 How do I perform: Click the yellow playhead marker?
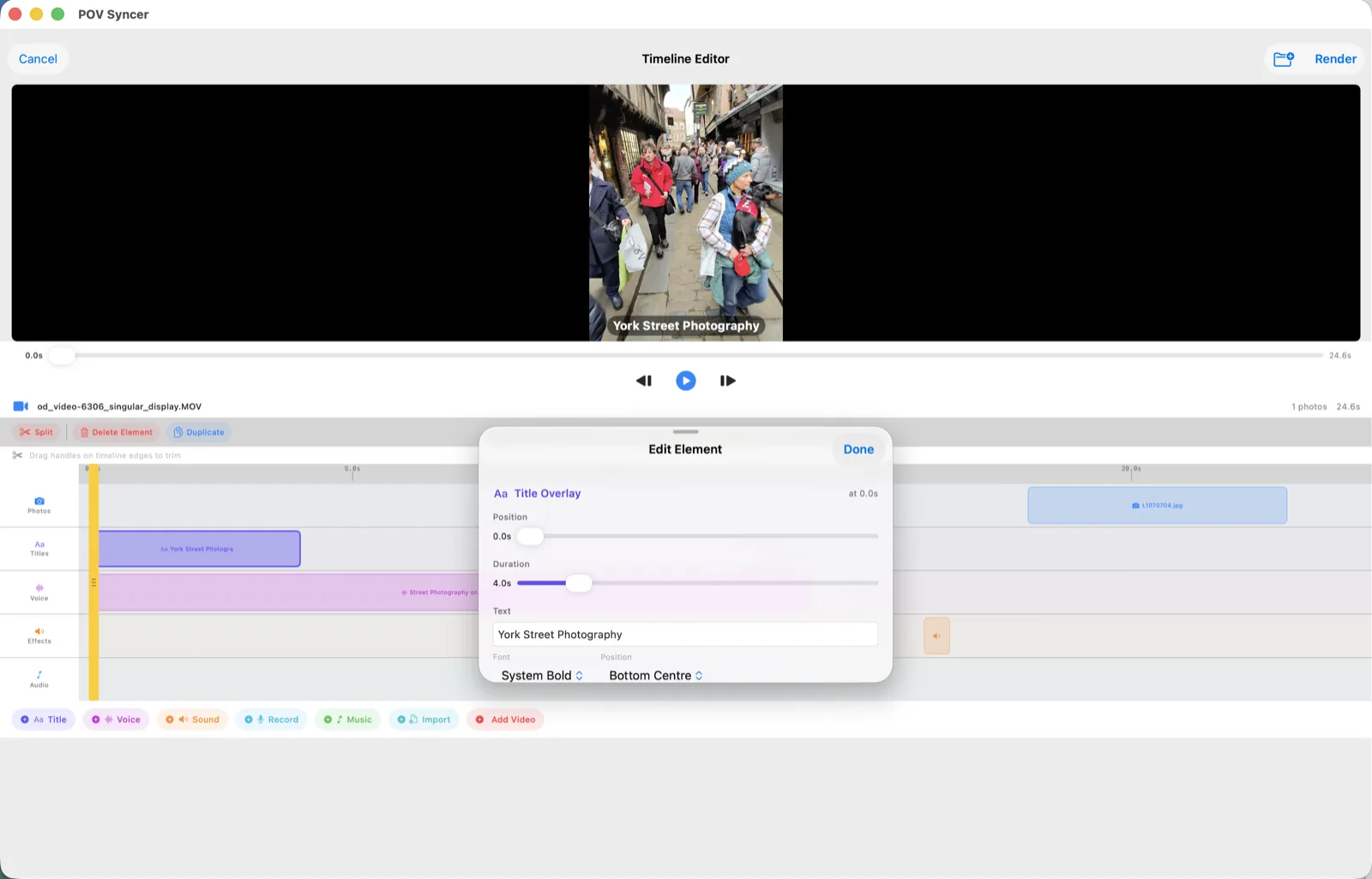point(93,583)
